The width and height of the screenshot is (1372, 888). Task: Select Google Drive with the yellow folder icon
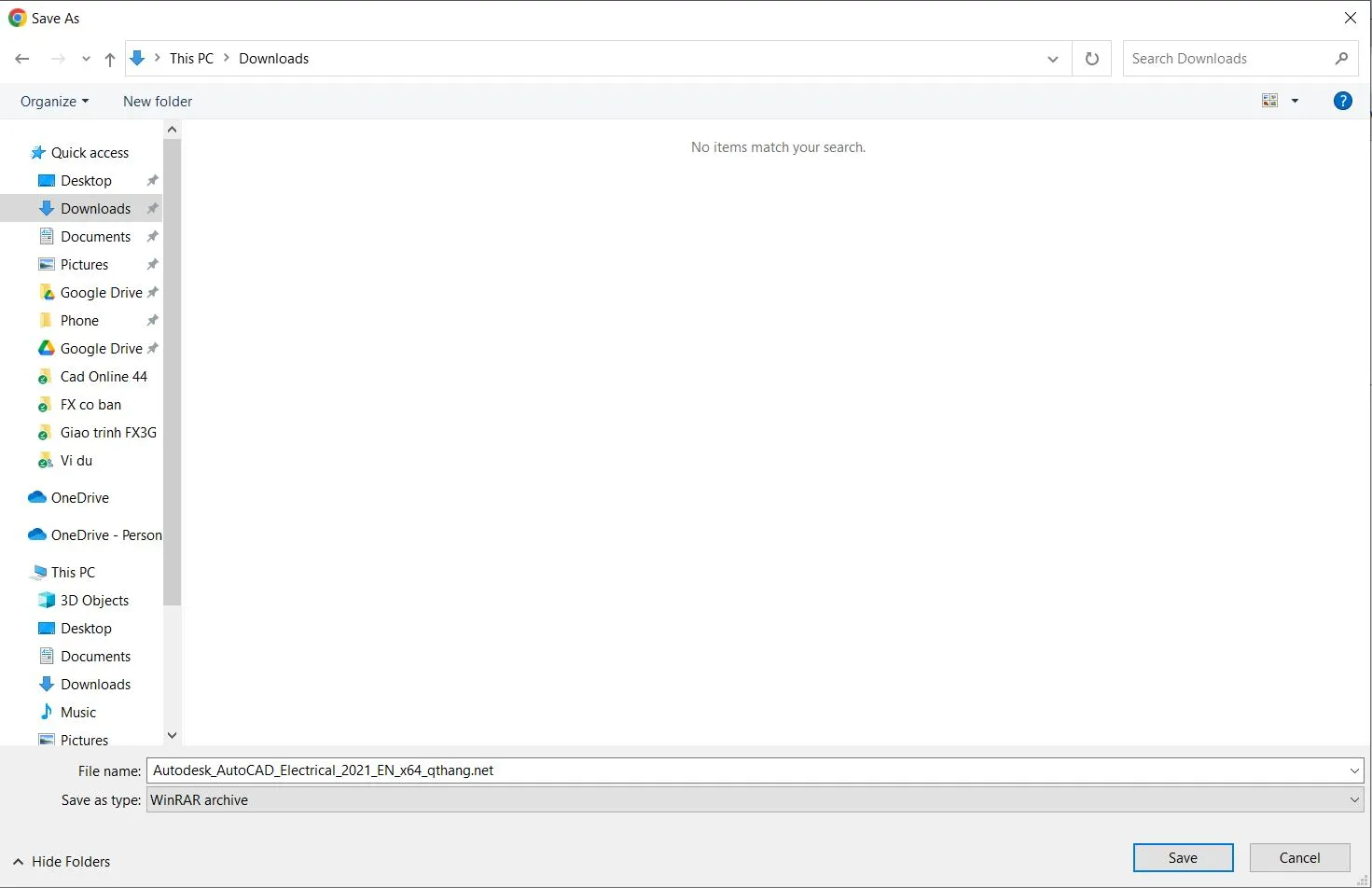pos(101,293)
